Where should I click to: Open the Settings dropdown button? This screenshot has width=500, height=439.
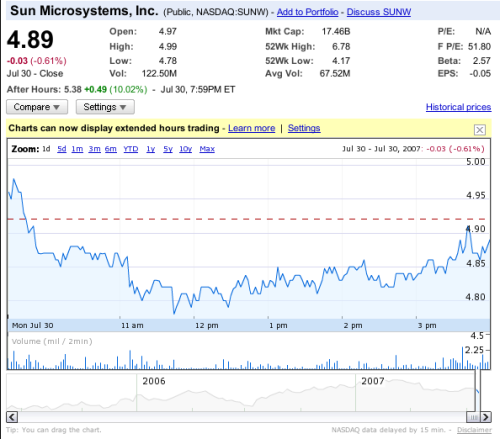(105, 107)
